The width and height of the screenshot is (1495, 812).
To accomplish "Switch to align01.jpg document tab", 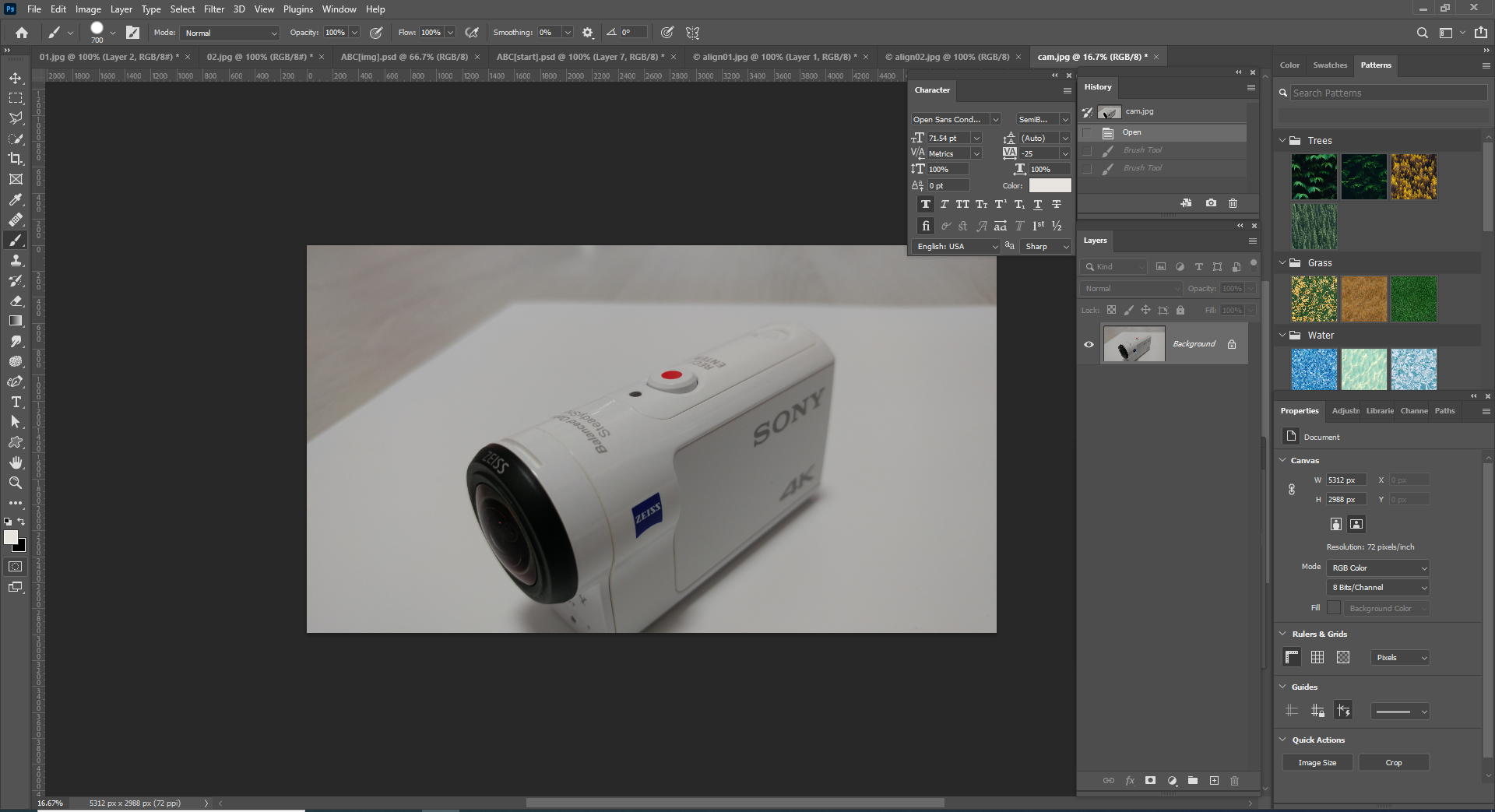I will (x=775, y=57).
